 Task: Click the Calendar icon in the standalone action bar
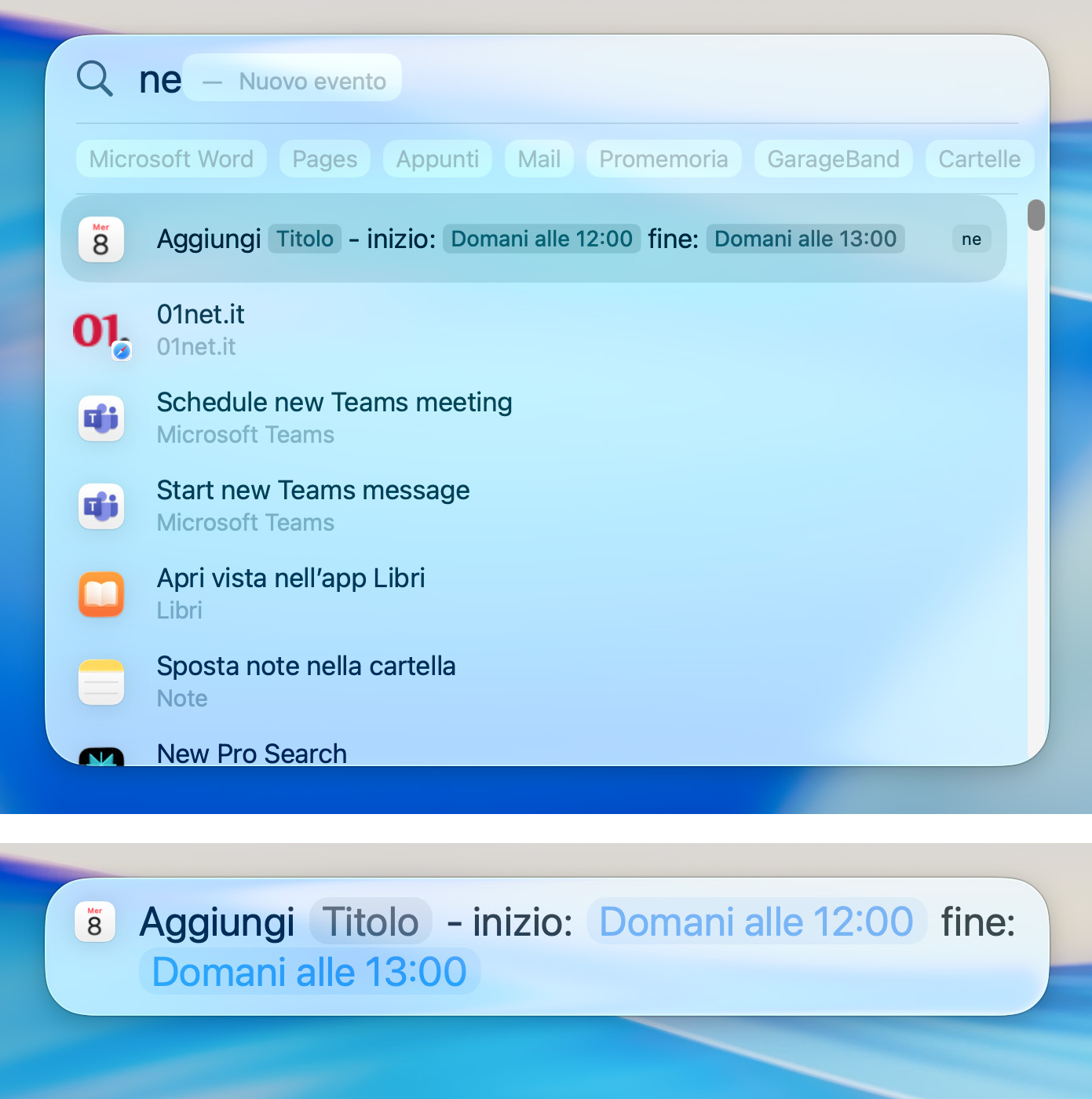tap(95, 922)
